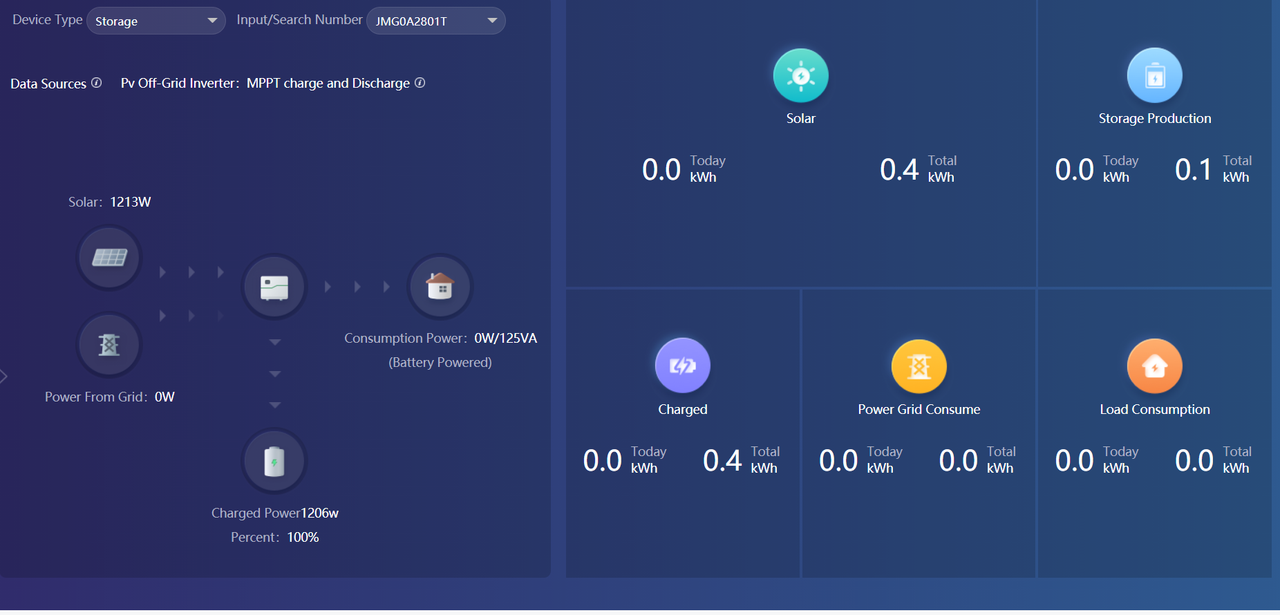1280x615 pixels.
Task: Click the battery icon above Charged Power
Action: (274, 462)
